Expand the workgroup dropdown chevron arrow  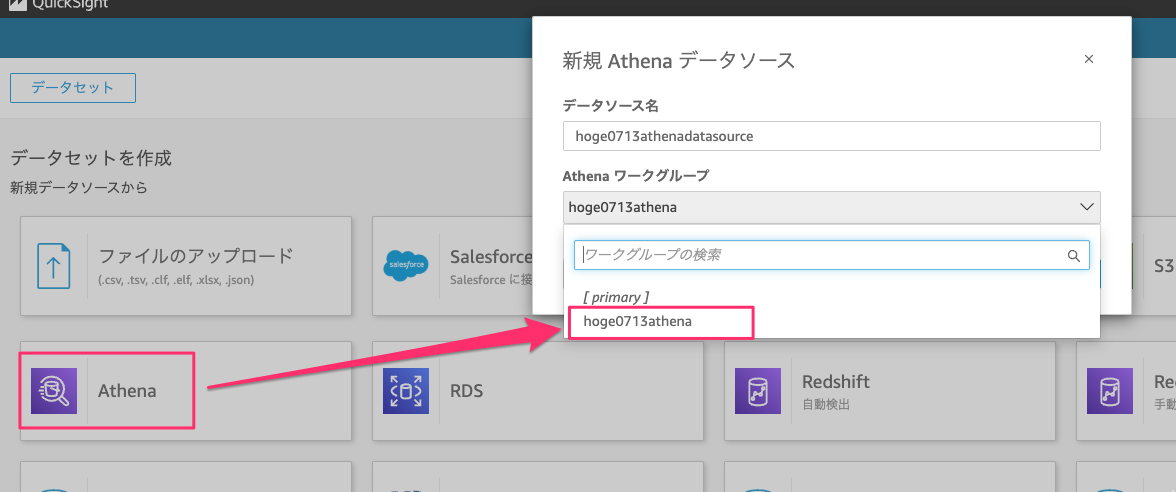click(1087, 207)
